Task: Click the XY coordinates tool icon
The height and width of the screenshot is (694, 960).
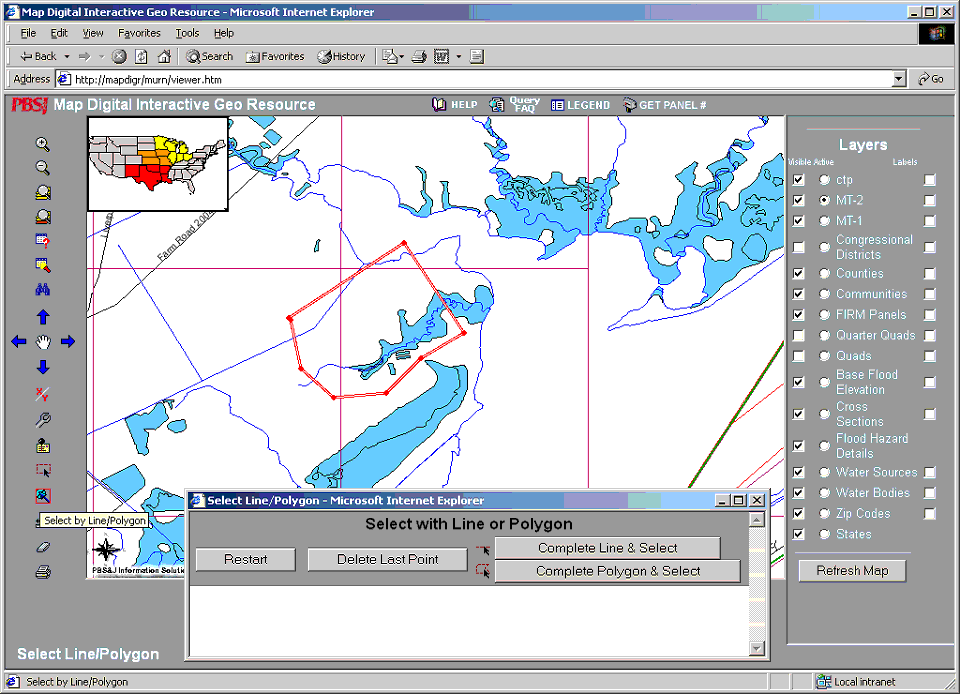Action: 42,394
